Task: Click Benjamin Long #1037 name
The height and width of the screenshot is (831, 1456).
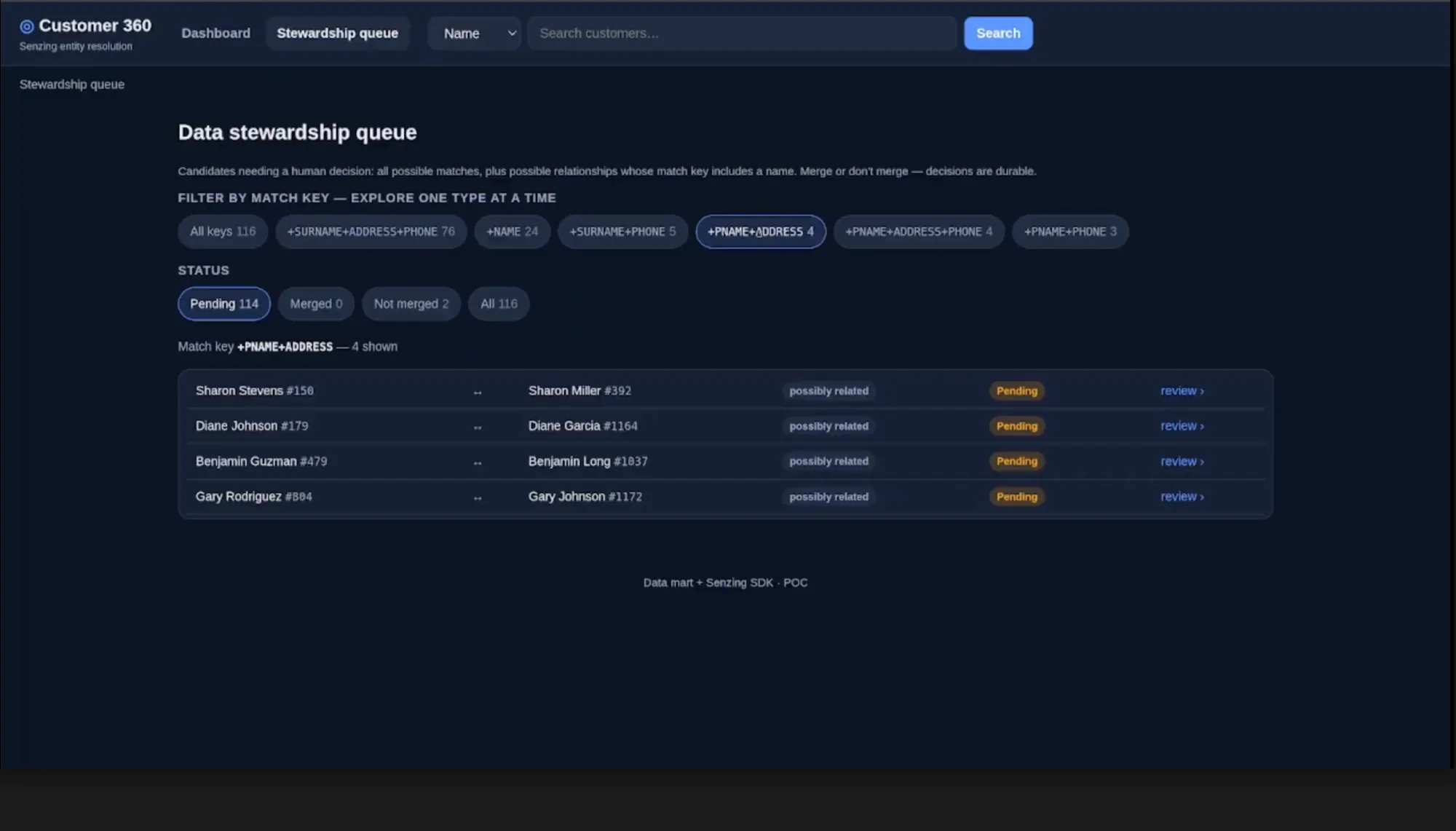Action: tap(588, 462)
